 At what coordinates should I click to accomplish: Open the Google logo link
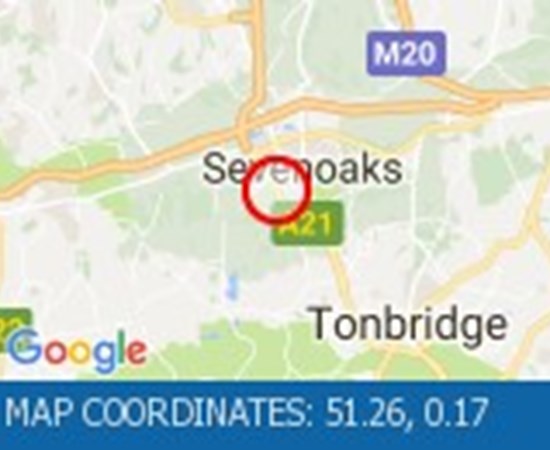tap(76, 351)
